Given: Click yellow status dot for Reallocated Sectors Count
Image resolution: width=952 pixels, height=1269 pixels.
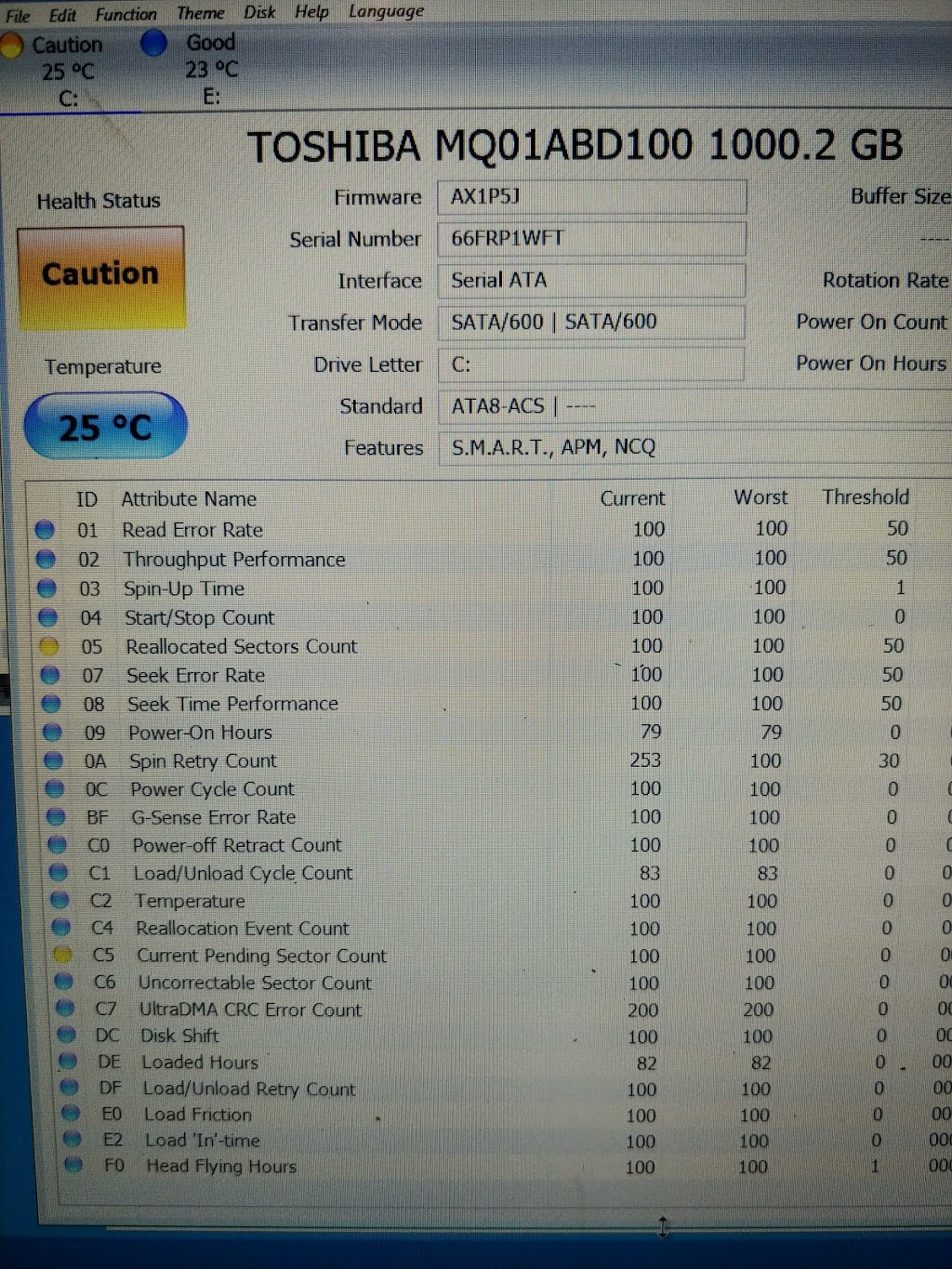Looking at the screenshot, I should click(x=49, y=646).
